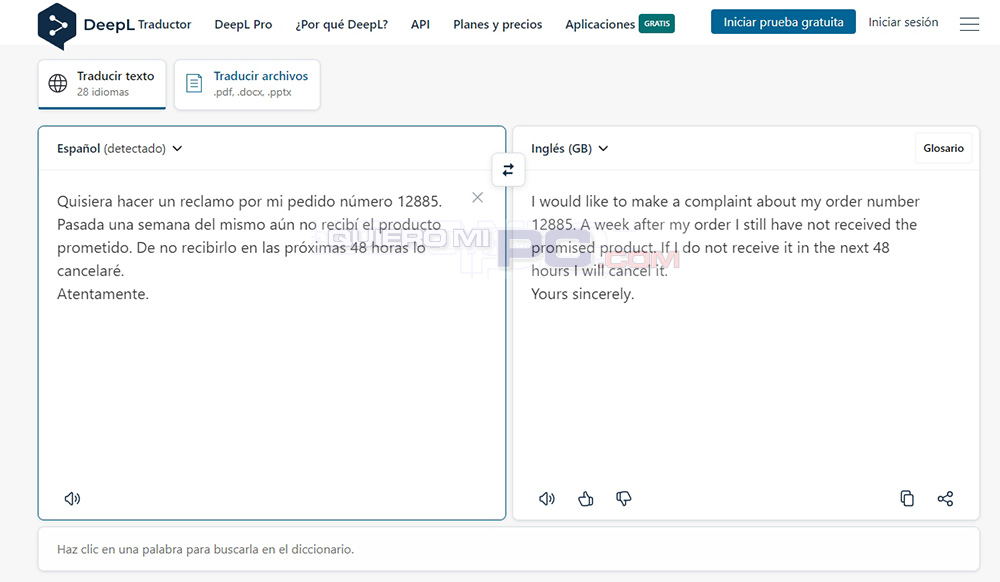This screenshot has width=1000, height=582.
Task: Open the Glosario button
Action: pyautogui.click(x=943, y=148)
